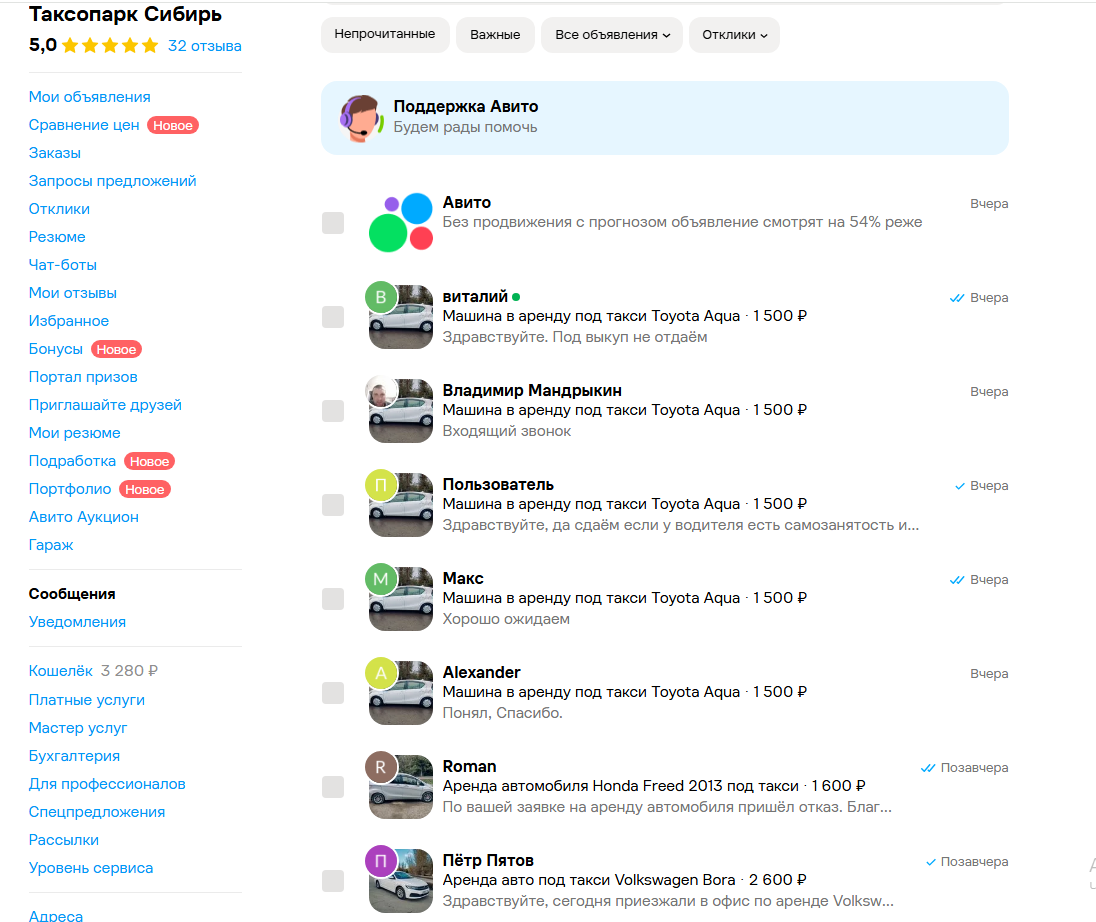The width and height of the screenshot is (1096, 922).
Task: Select Макс's chat with its checkbox
Action: pyautogui.click(x=333, y=599)
